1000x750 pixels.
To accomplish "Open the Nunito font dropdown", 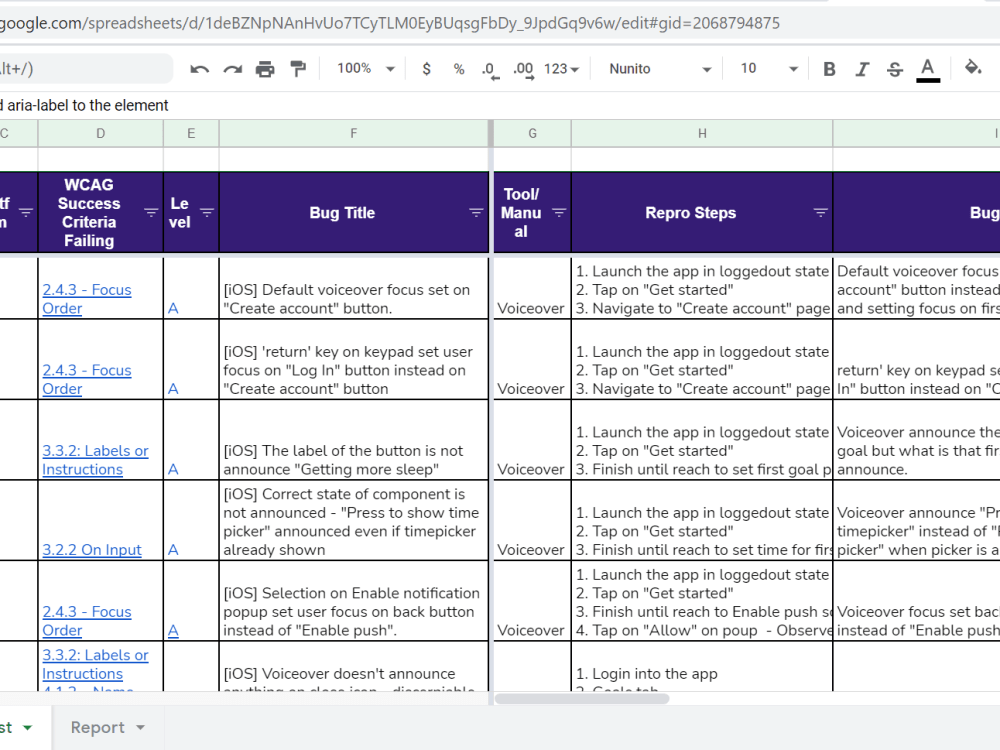I will tap(660, 69).
